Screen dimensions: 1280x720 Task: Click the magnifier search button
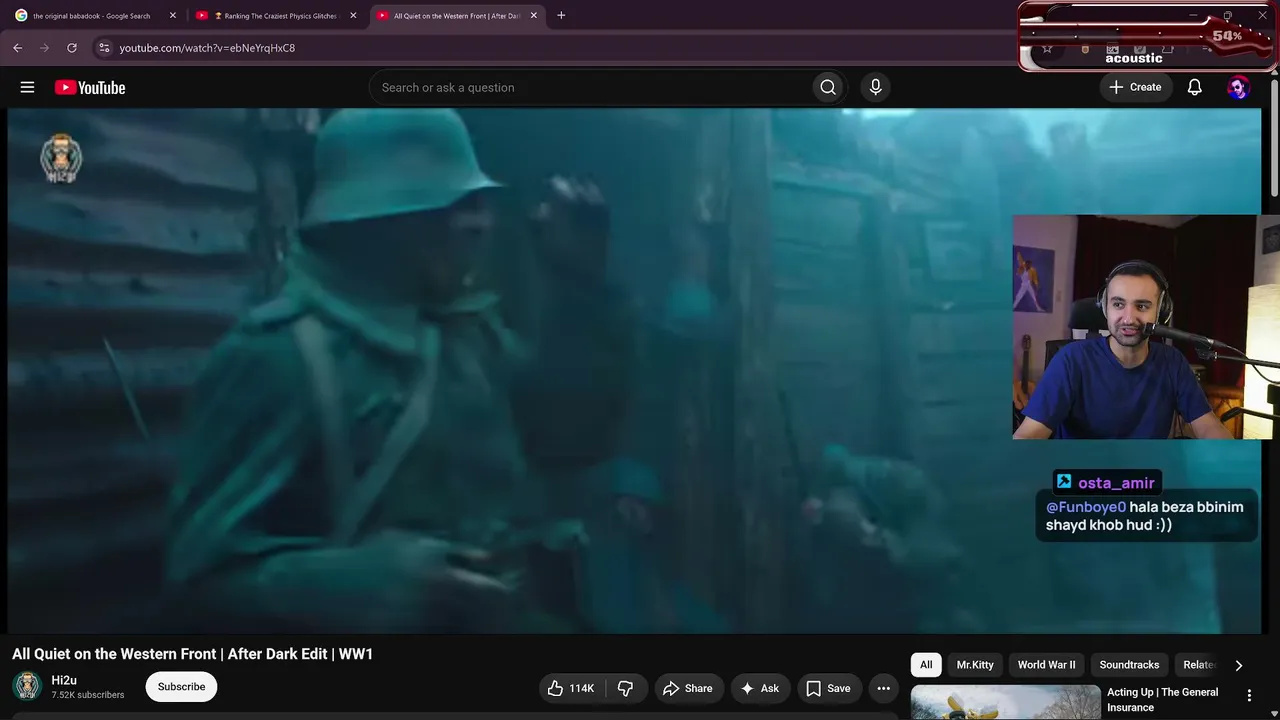coord(828,87)
